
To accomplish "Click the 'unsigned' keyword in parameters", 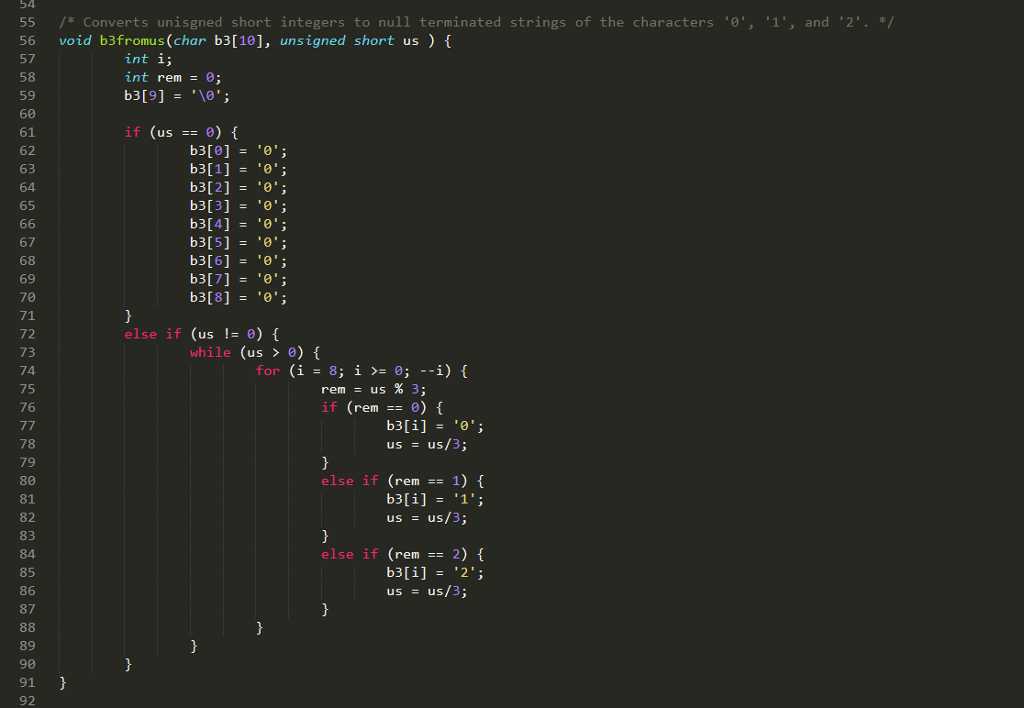I will click(x=312, y=40).
